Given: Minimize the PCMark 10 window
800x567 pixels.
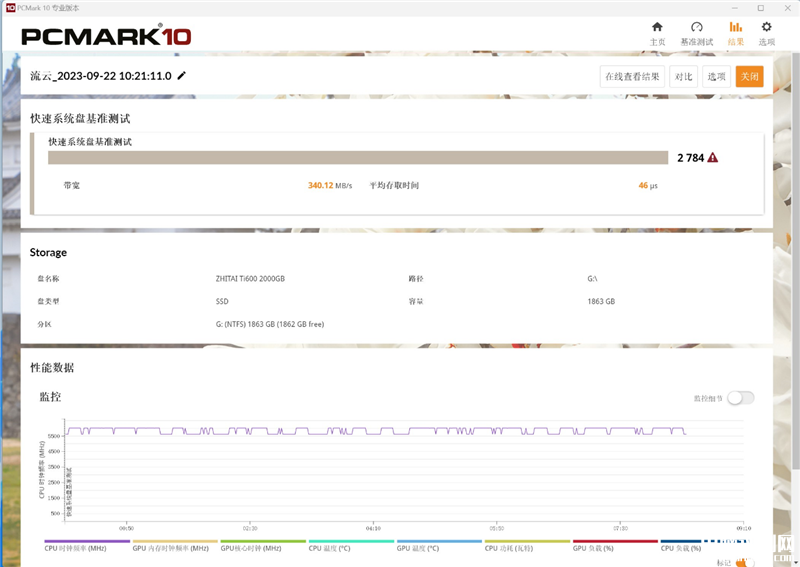Looking at the screenshot, I should tap(735, 8).
